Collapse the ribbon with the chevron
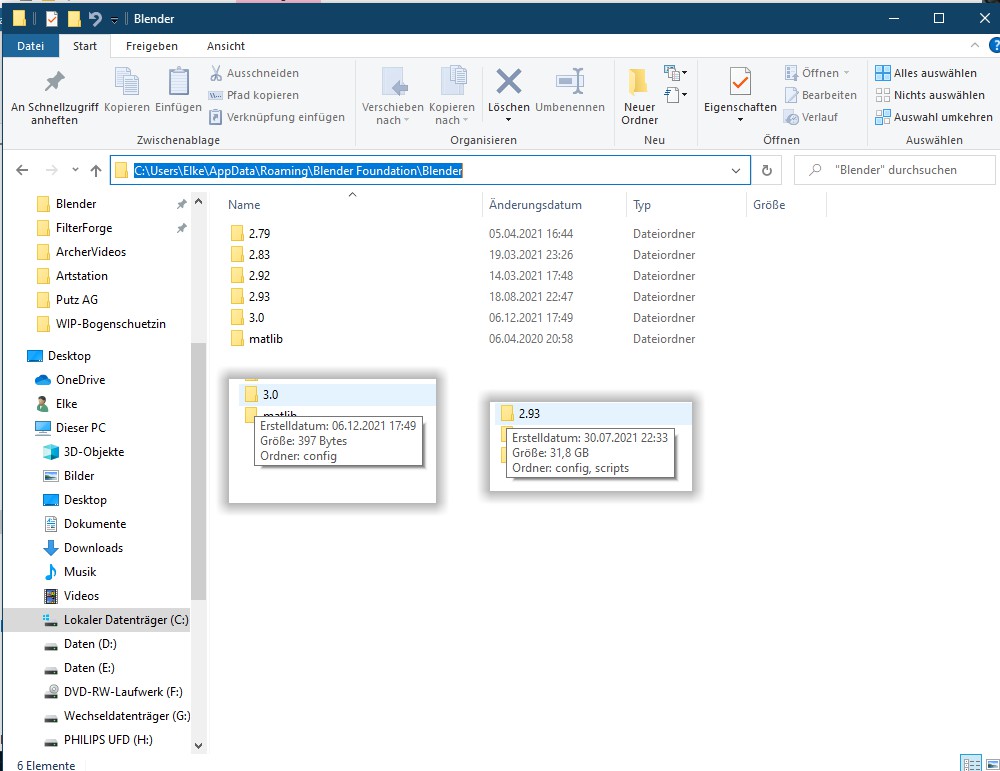 pyautogui.click(x=974, y=45)
